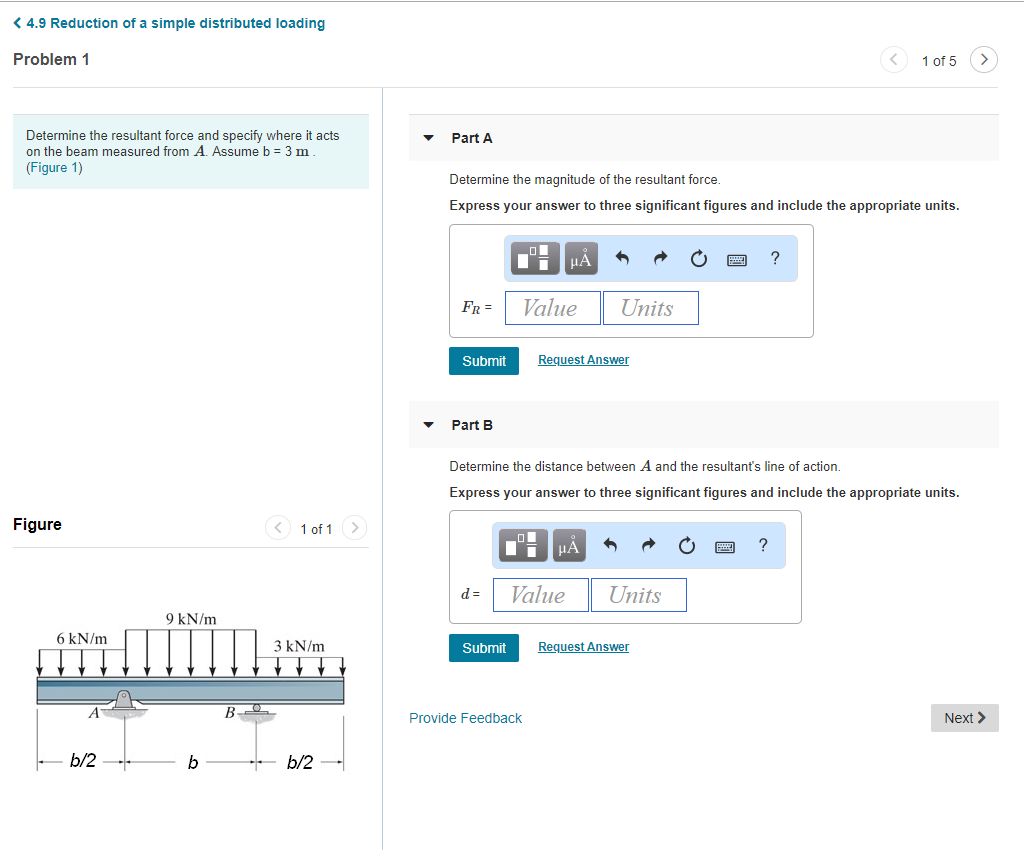
Task: Reset the Part A answer field
Action: [698, 258]
